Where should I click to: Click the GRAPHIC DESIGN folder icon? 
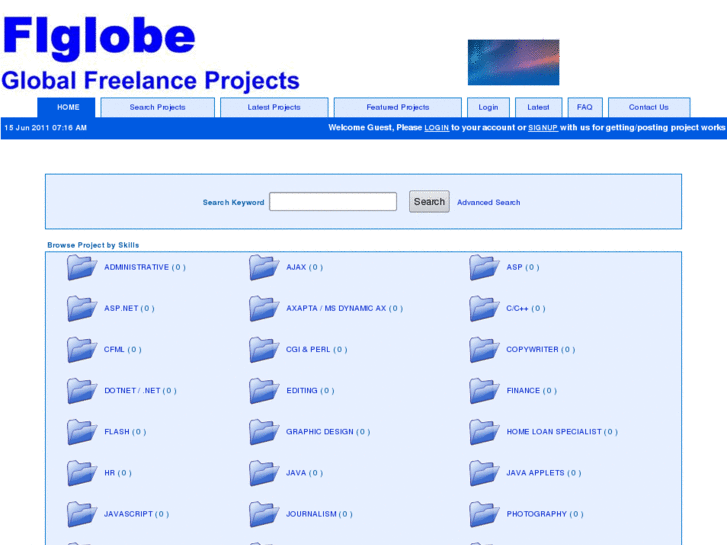(264, 432)
